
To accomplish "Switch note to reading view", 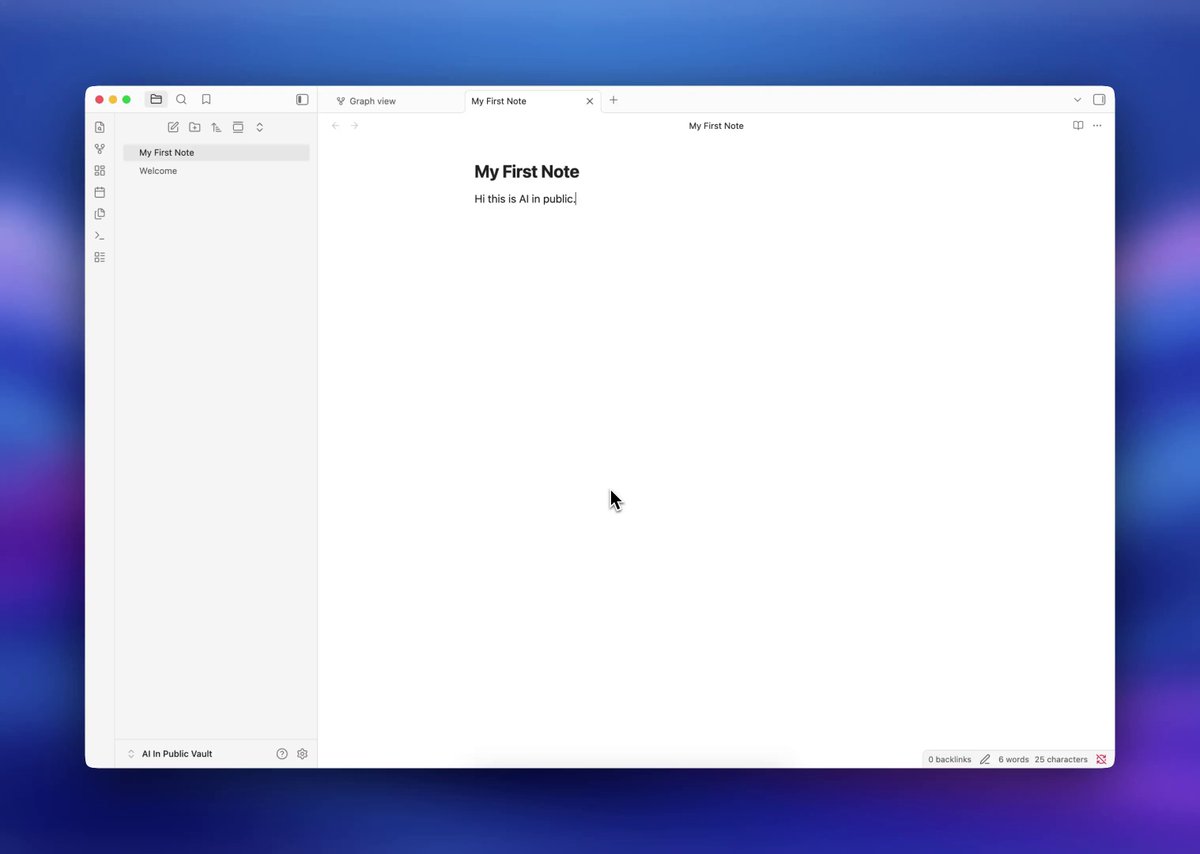I will point(1078,126).
